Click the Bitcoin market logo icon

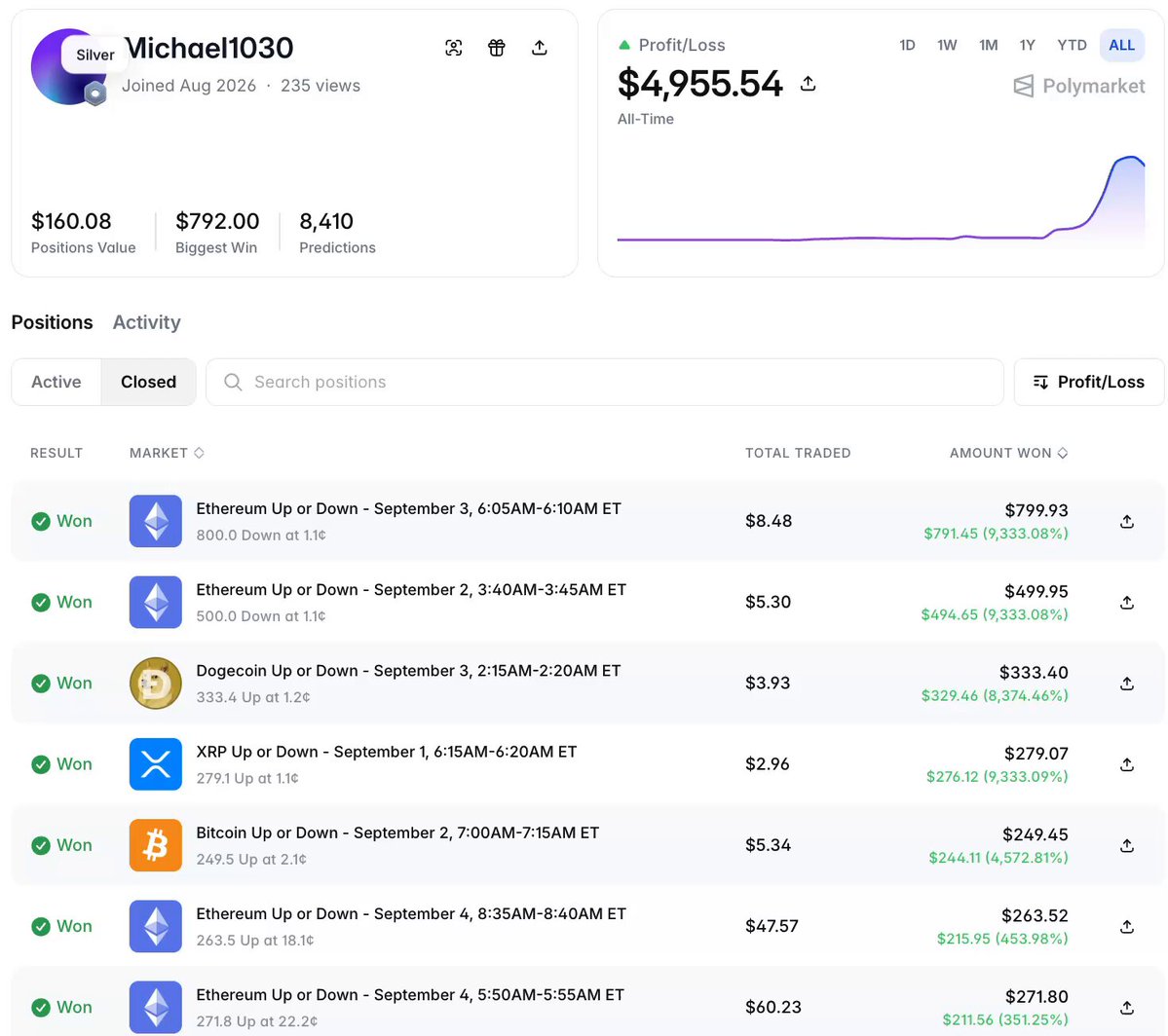pos(156,845)
